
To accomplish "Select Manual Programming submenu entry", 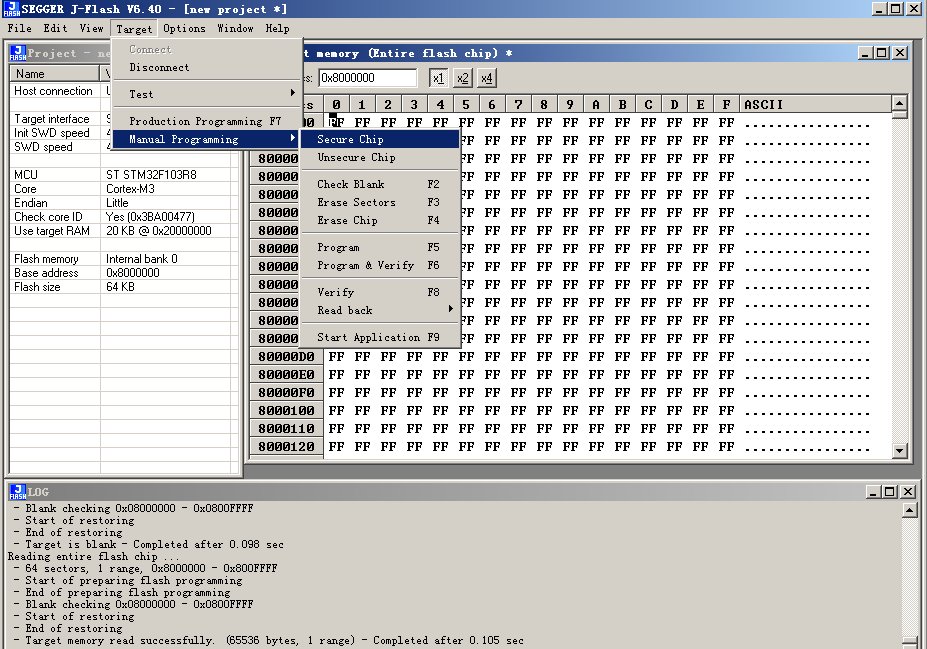I will [x=207, y=139].
